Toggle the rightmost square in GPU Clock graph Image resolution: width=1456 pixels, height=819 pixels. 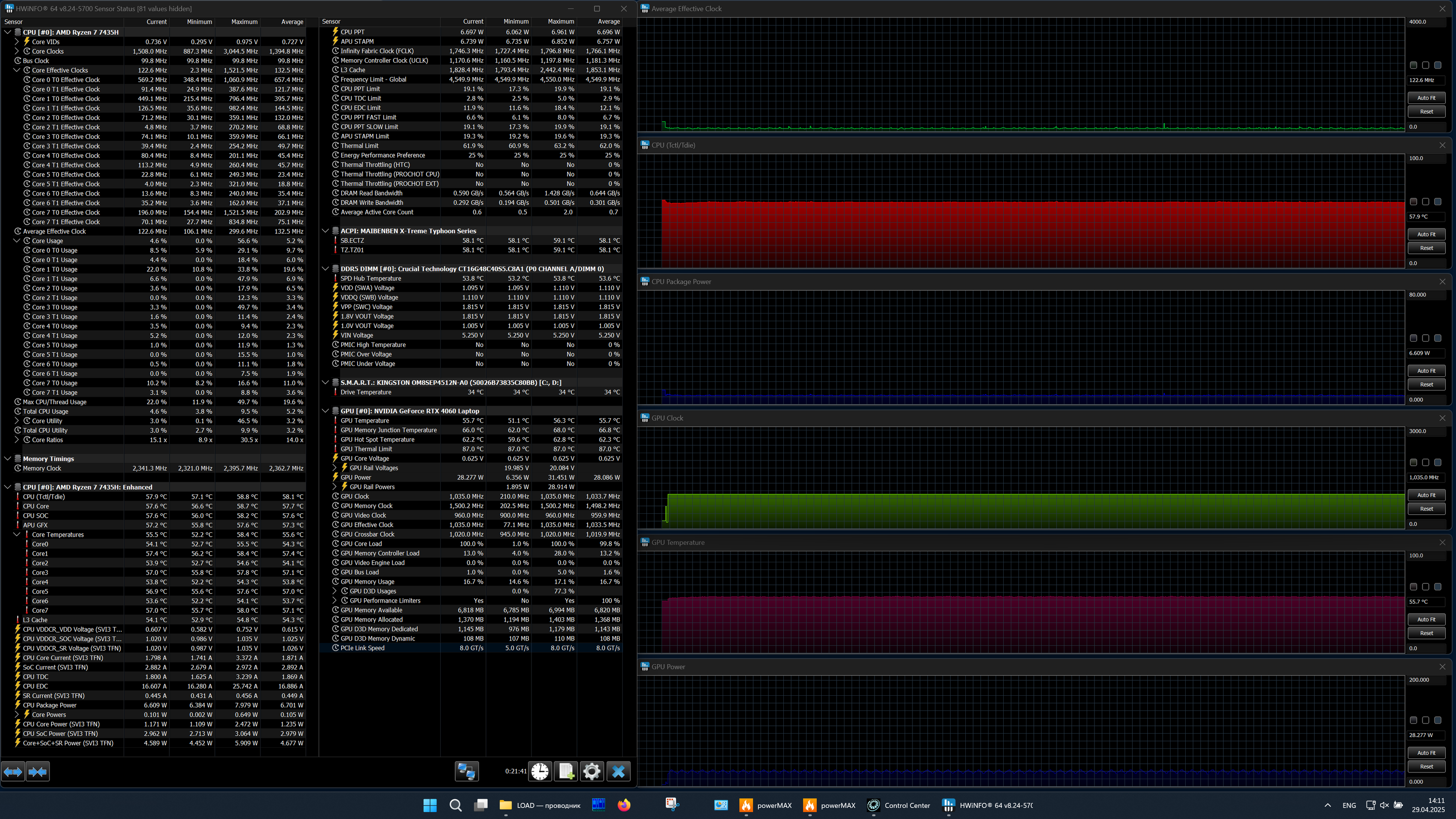[1438, 462]
